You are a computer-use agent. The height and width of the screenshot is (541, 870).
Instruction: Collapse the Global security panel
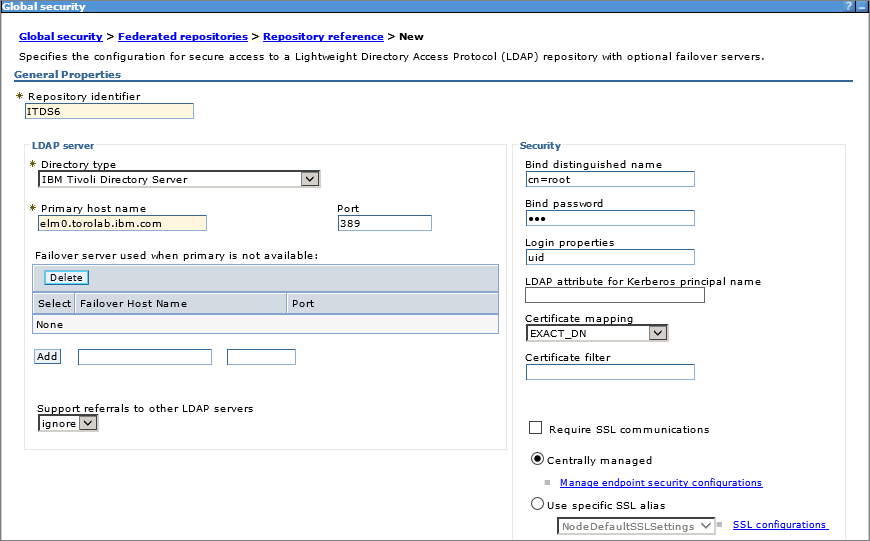[x=861, y=6]
